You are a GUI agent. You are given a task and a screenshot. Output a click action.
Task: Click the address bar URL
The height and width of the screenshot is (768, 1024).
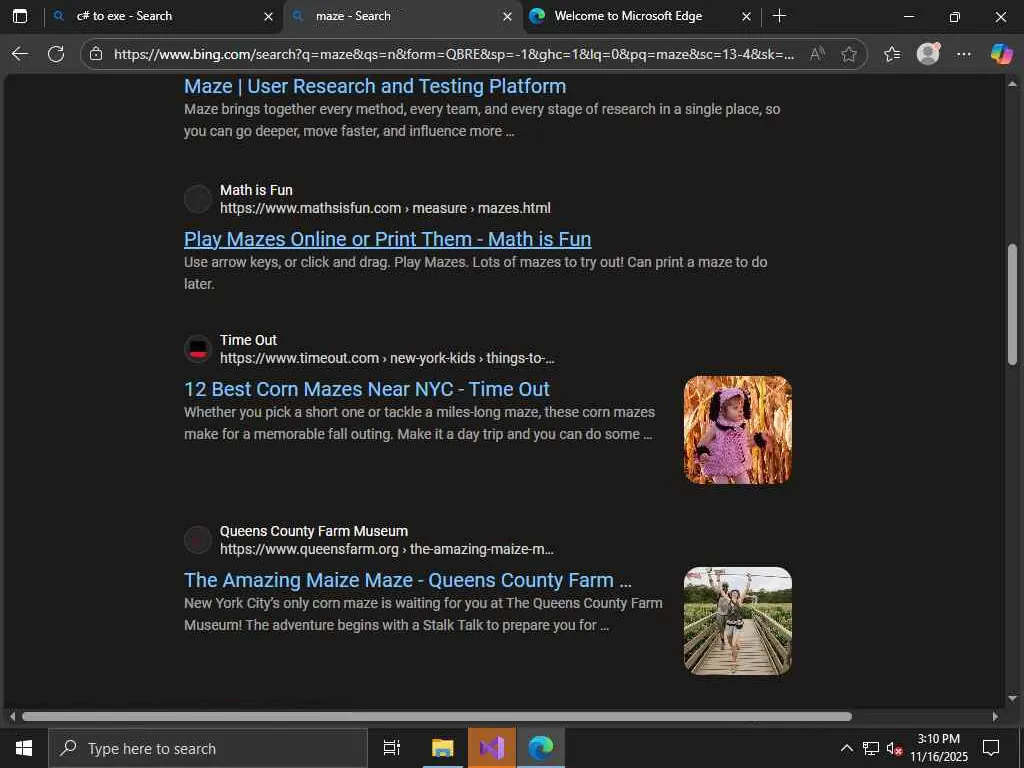click(x=454, y=54)
